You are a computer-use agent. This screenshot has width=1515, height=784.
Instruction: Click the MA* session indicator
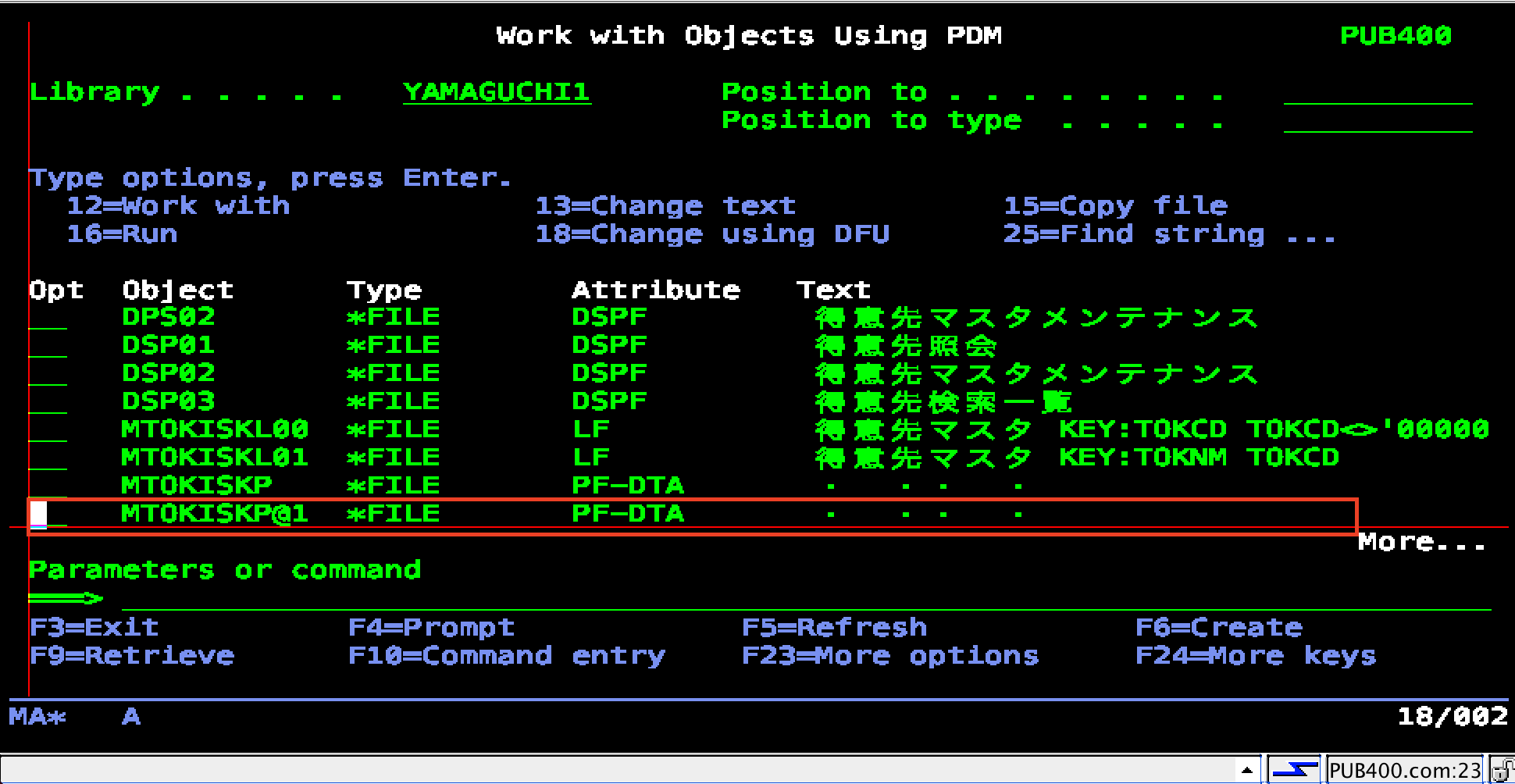(x=37, y=716)
